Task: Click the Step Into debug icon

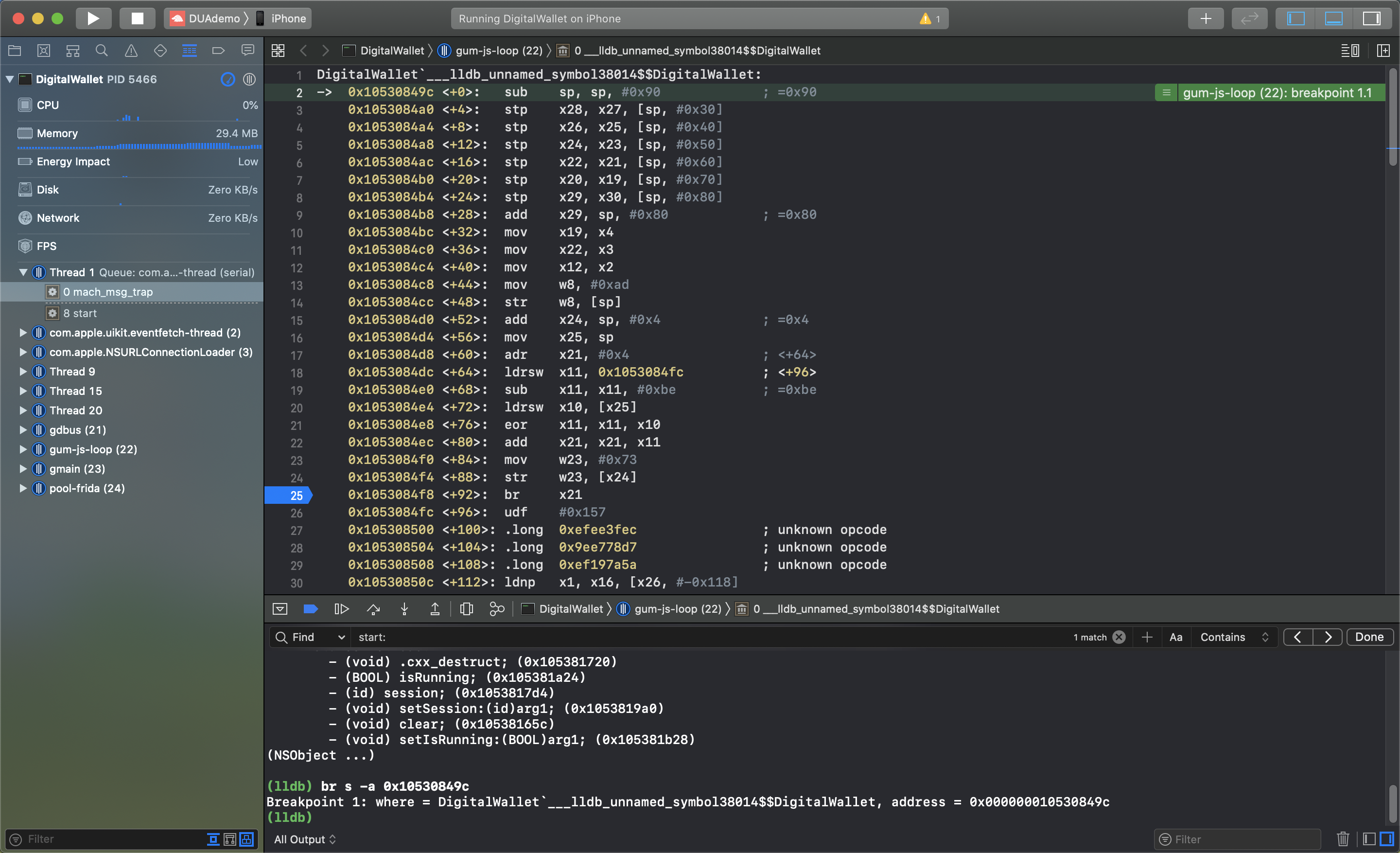Action: coord(404,609)
